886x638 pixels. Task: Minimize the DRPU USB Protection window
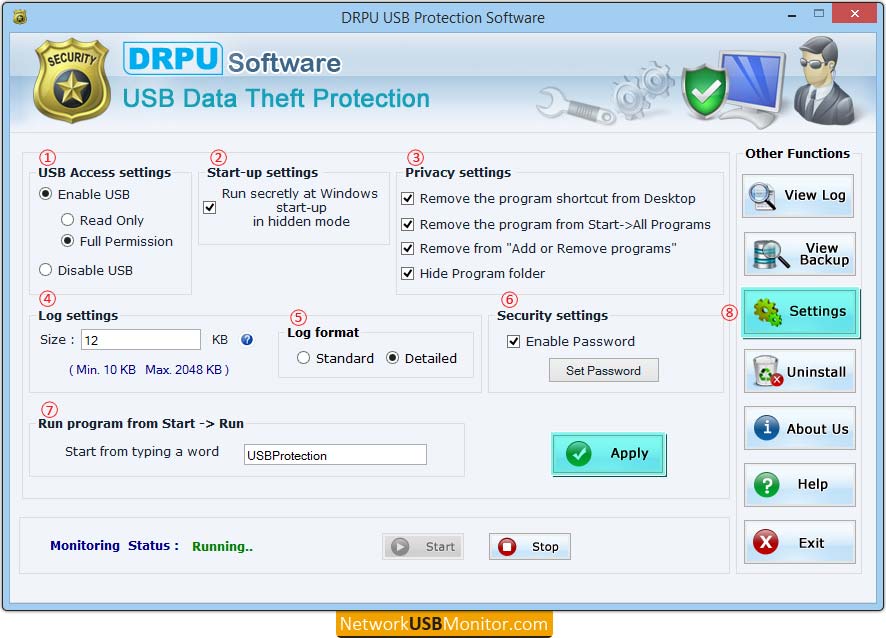(x=792, y=15)
